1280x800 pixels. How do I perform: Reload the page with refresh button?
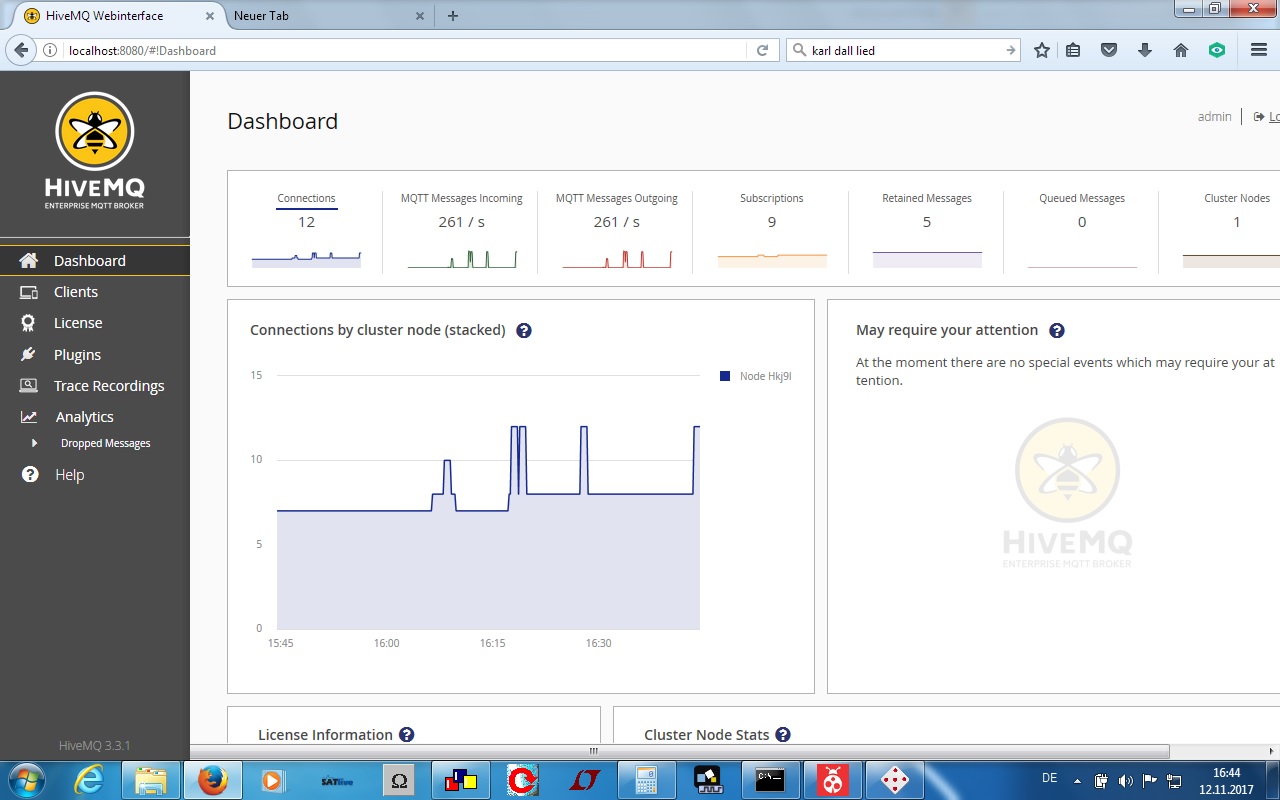(762, 50)
